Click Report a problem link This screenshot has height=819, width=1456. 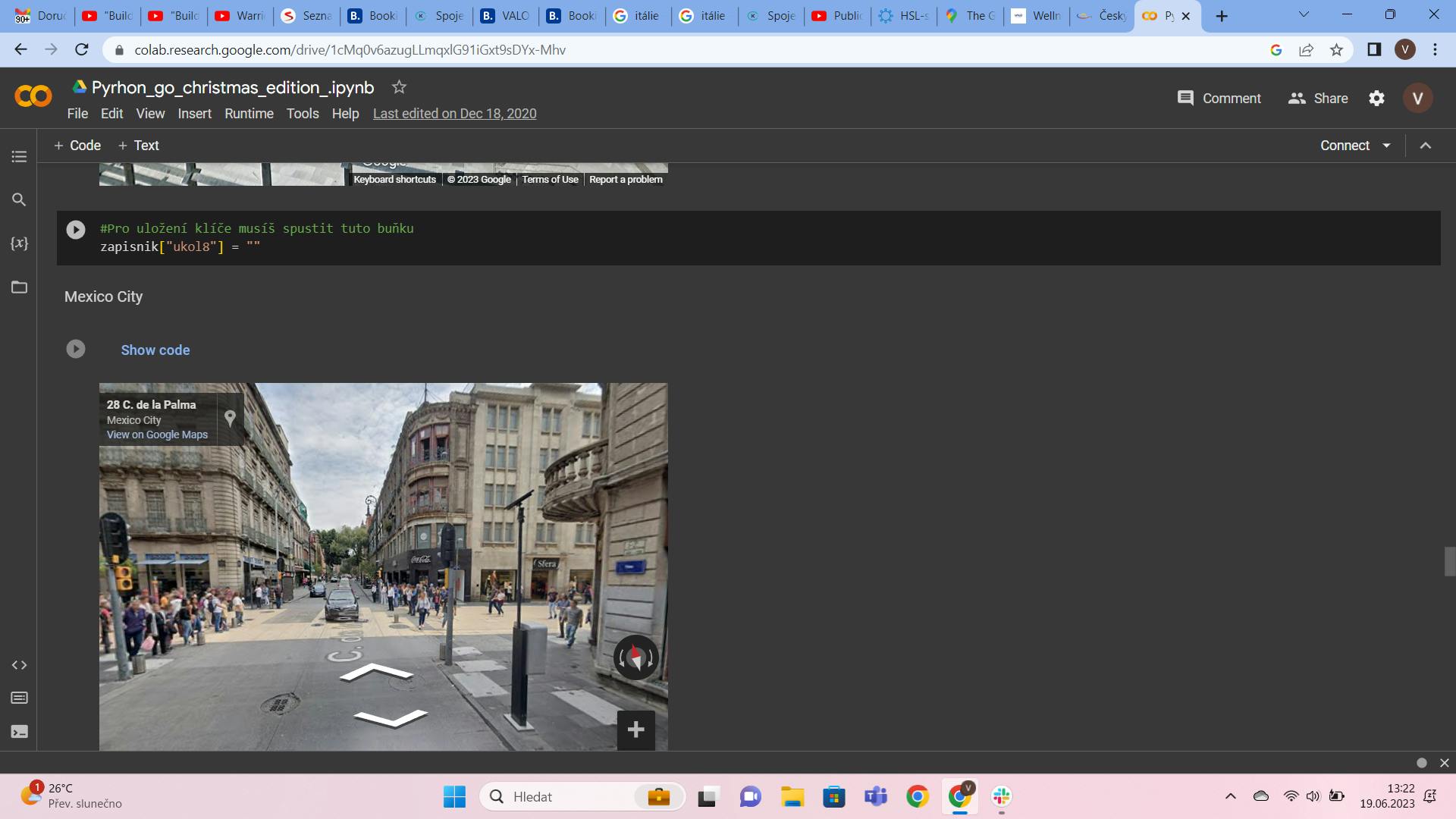pyautogui.click(x=626, y=180)
